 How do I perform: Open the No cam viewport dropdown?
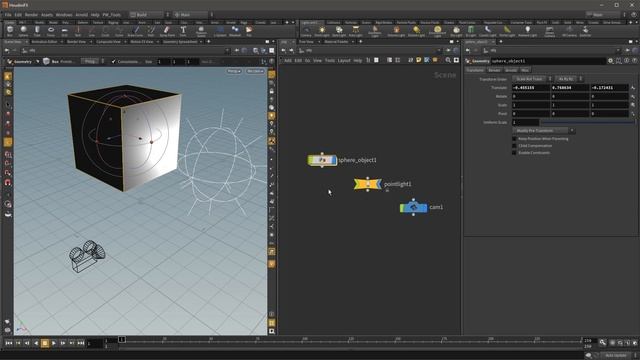(256, 71)
